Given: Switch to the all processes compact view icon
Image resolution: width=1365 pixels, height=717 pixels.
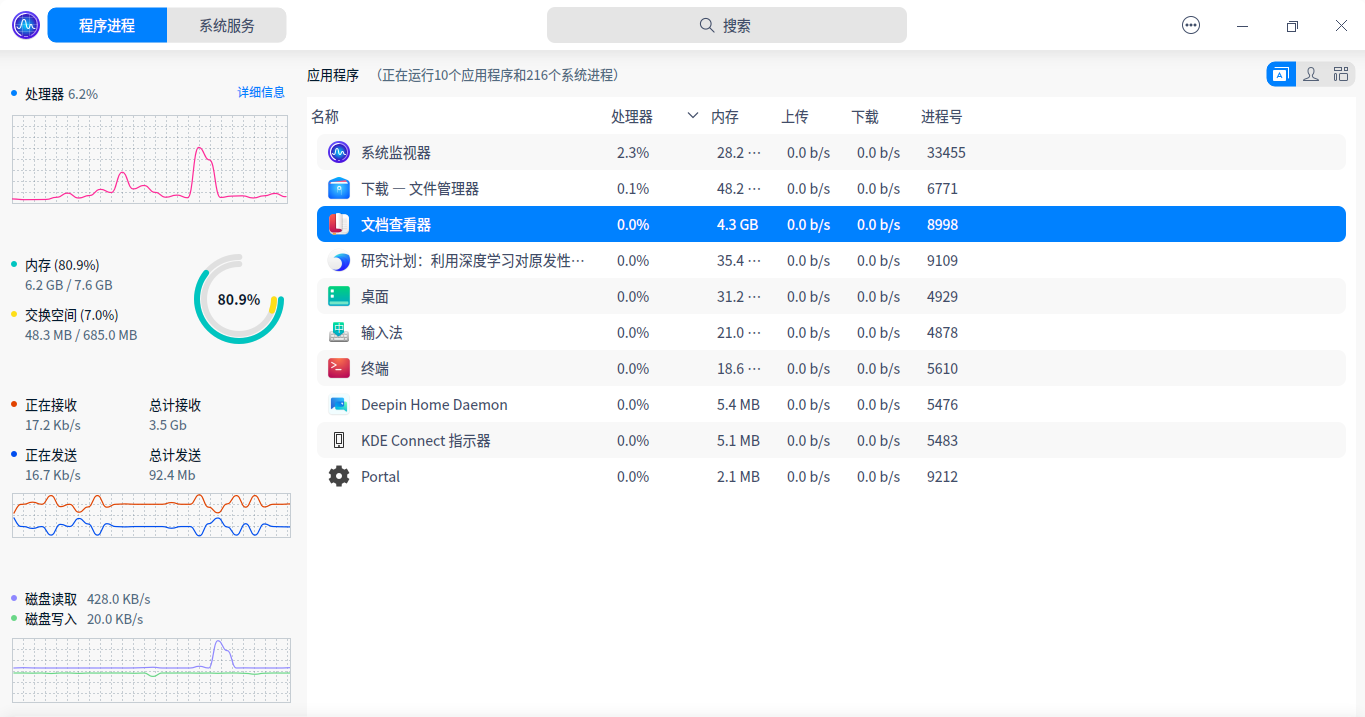Looking at the screenshot, I should click(x=1340, y=73).
